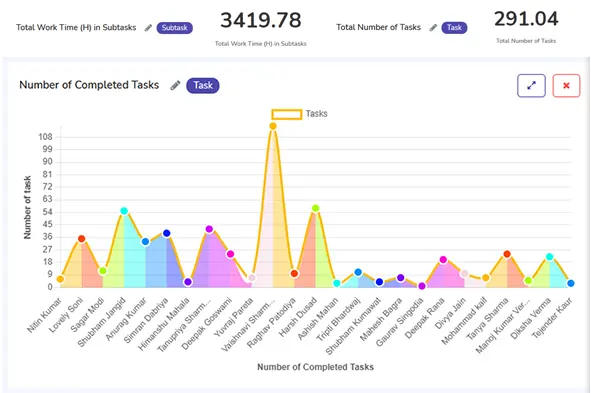This screenshot has height=393, width=591.
Task: Select Harsh Dusad's green peak data point
Action: click(x=315, y=208)
